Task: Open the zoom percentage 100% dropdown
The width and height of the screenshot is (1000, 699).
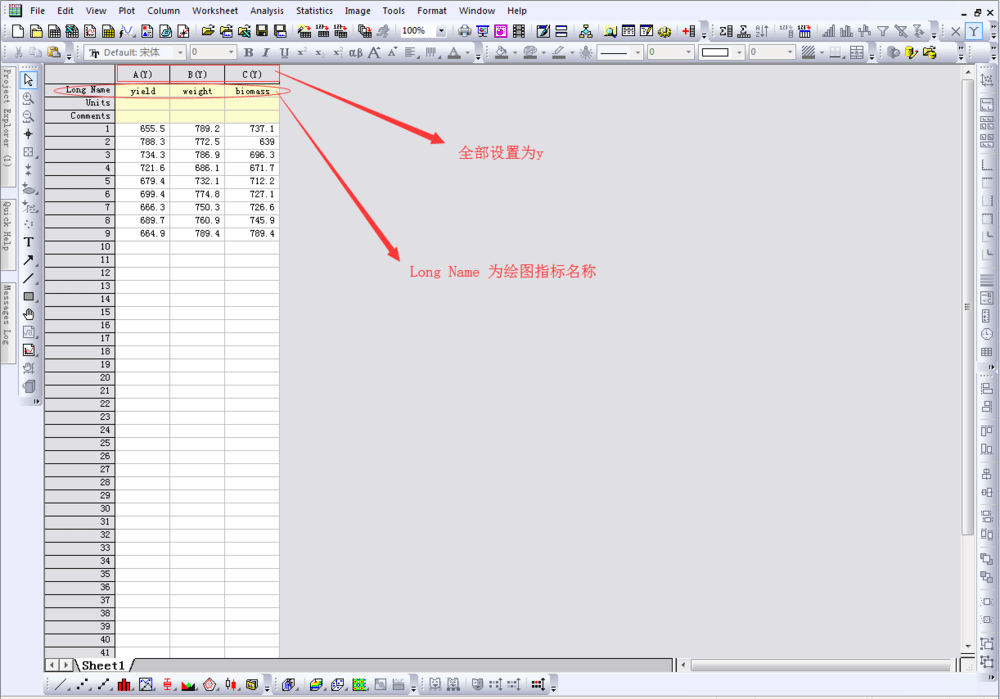Action: click(x=441, y=31)
